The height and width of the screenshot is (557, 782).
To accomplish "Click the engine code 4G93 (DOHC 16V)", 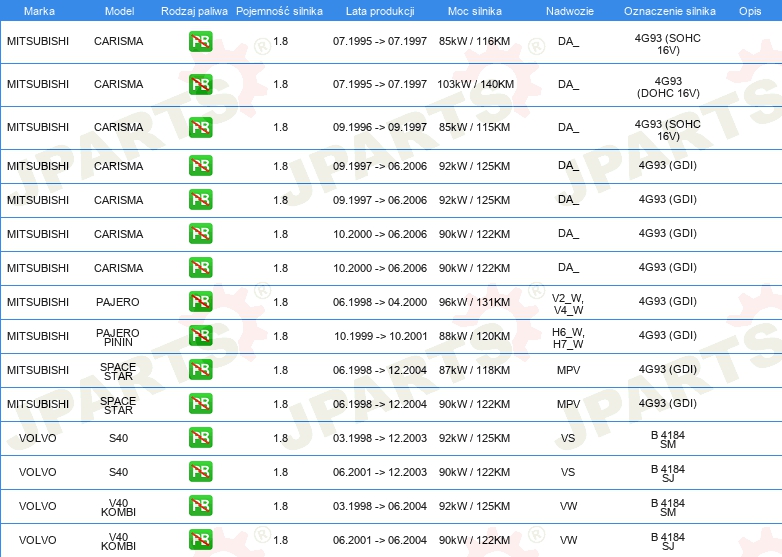I will (x=668, y=87).
